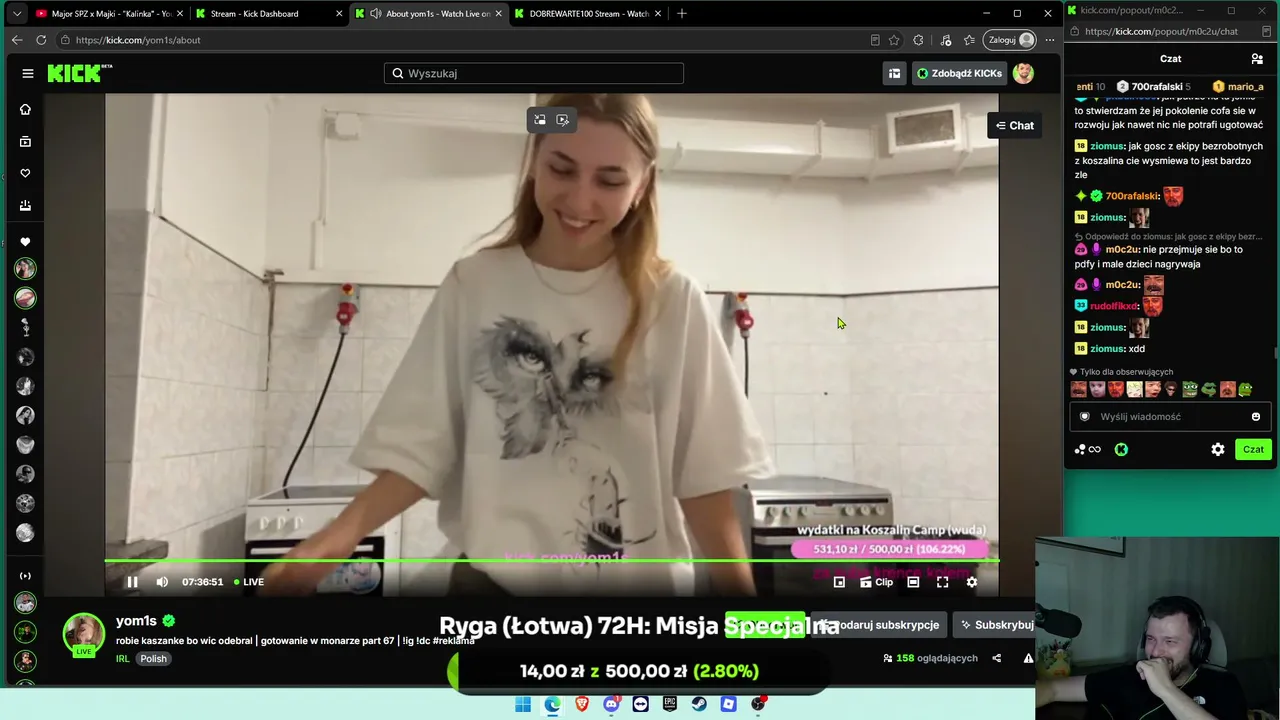Click the Zdobądź KICKs button

pyautogui.click(x=959, y=73)
